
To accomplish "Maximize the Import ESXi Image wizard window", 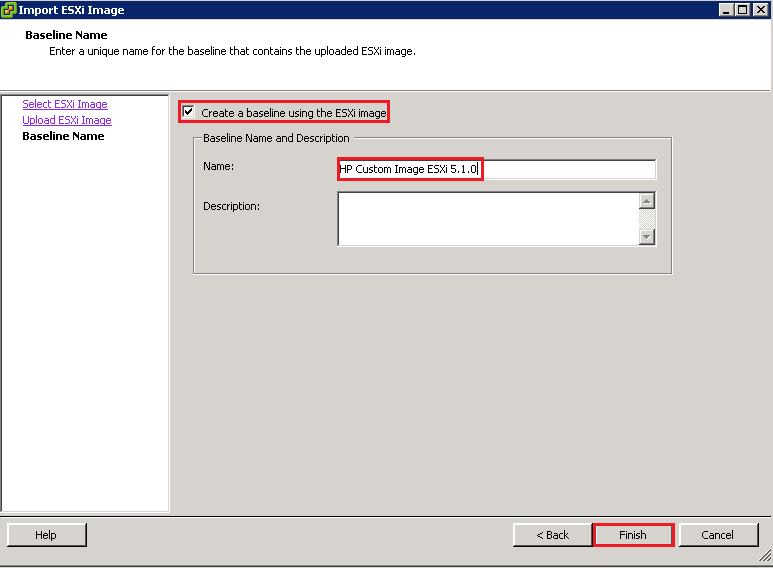I will (x=743, y=10).
